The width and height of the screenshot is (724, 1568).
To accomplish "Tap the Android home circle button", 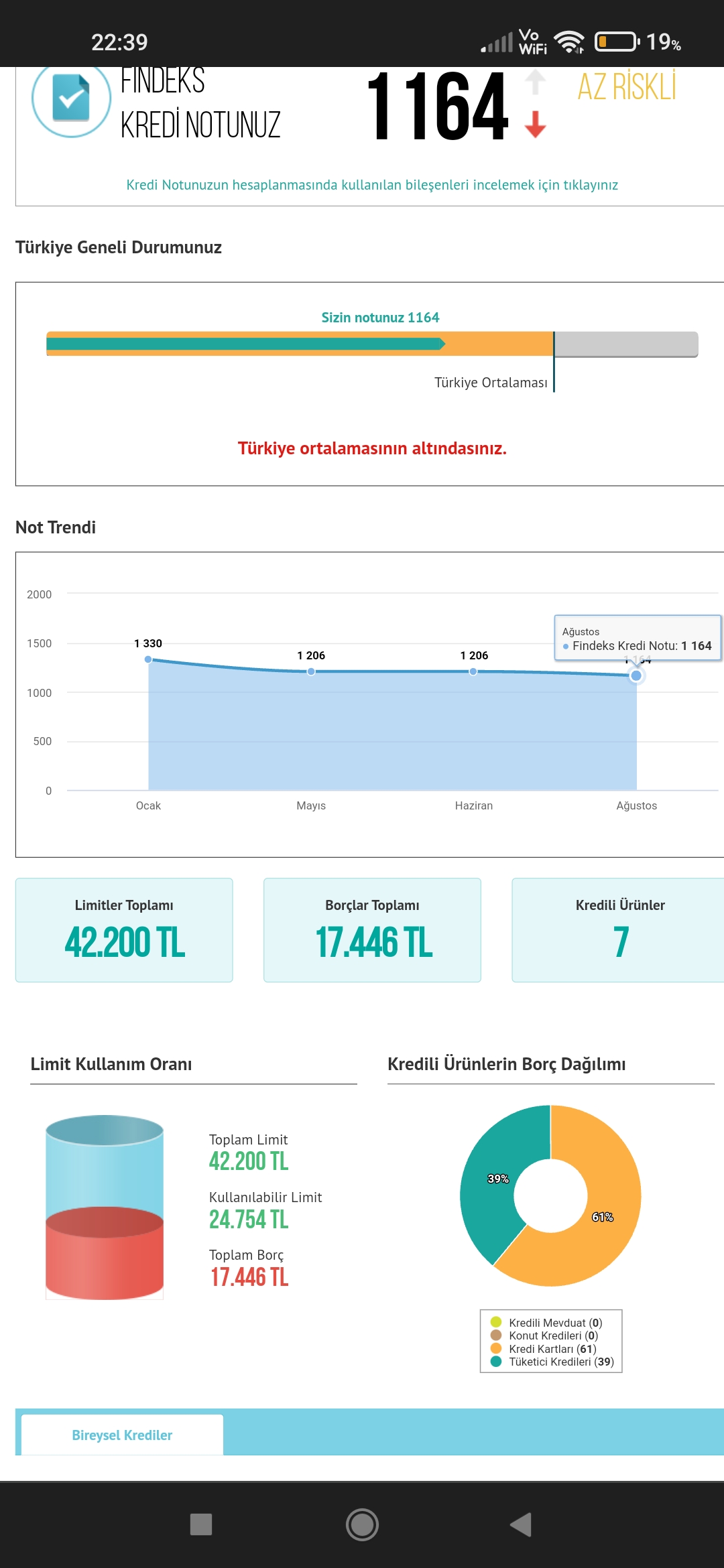I will [362, 1524].
